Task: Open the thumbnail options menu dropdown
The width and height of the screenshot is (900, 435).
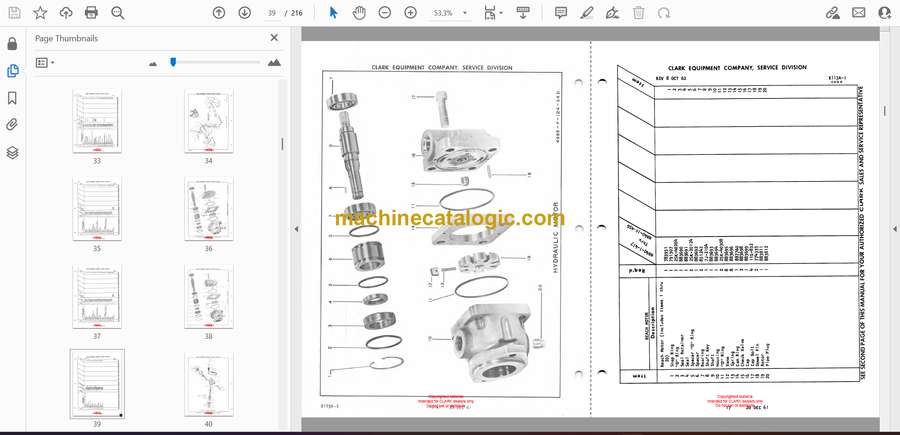Action: click(45, 63)
